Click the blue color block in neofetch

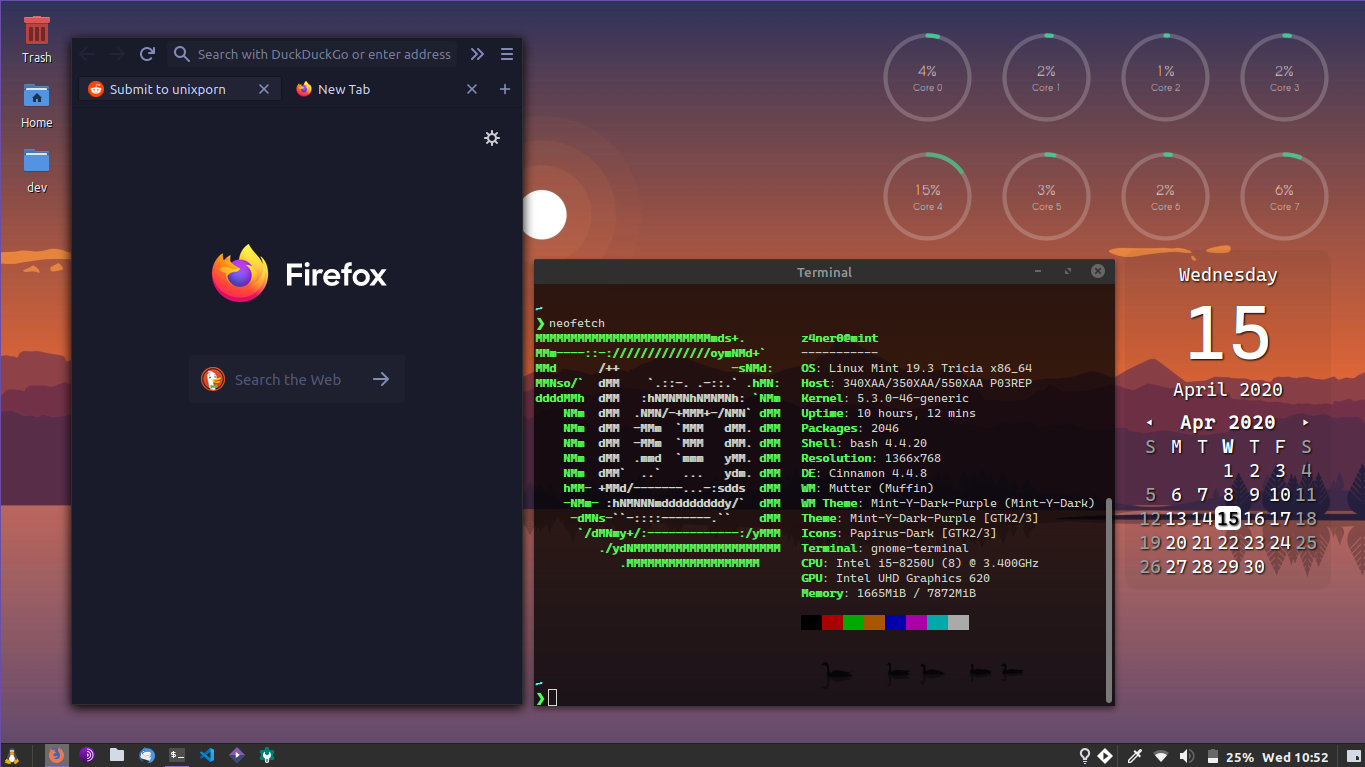(895, 622)
